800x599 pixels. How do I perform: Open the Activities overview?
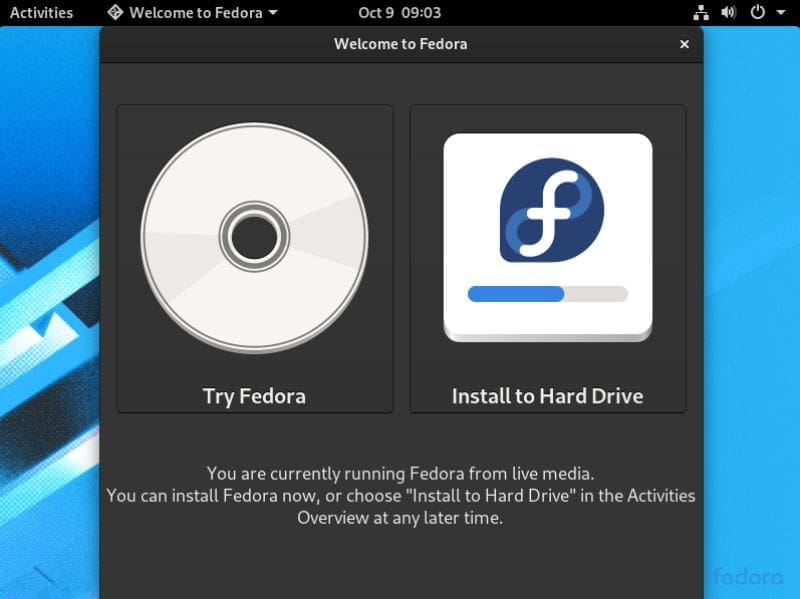tap(41, 13)
